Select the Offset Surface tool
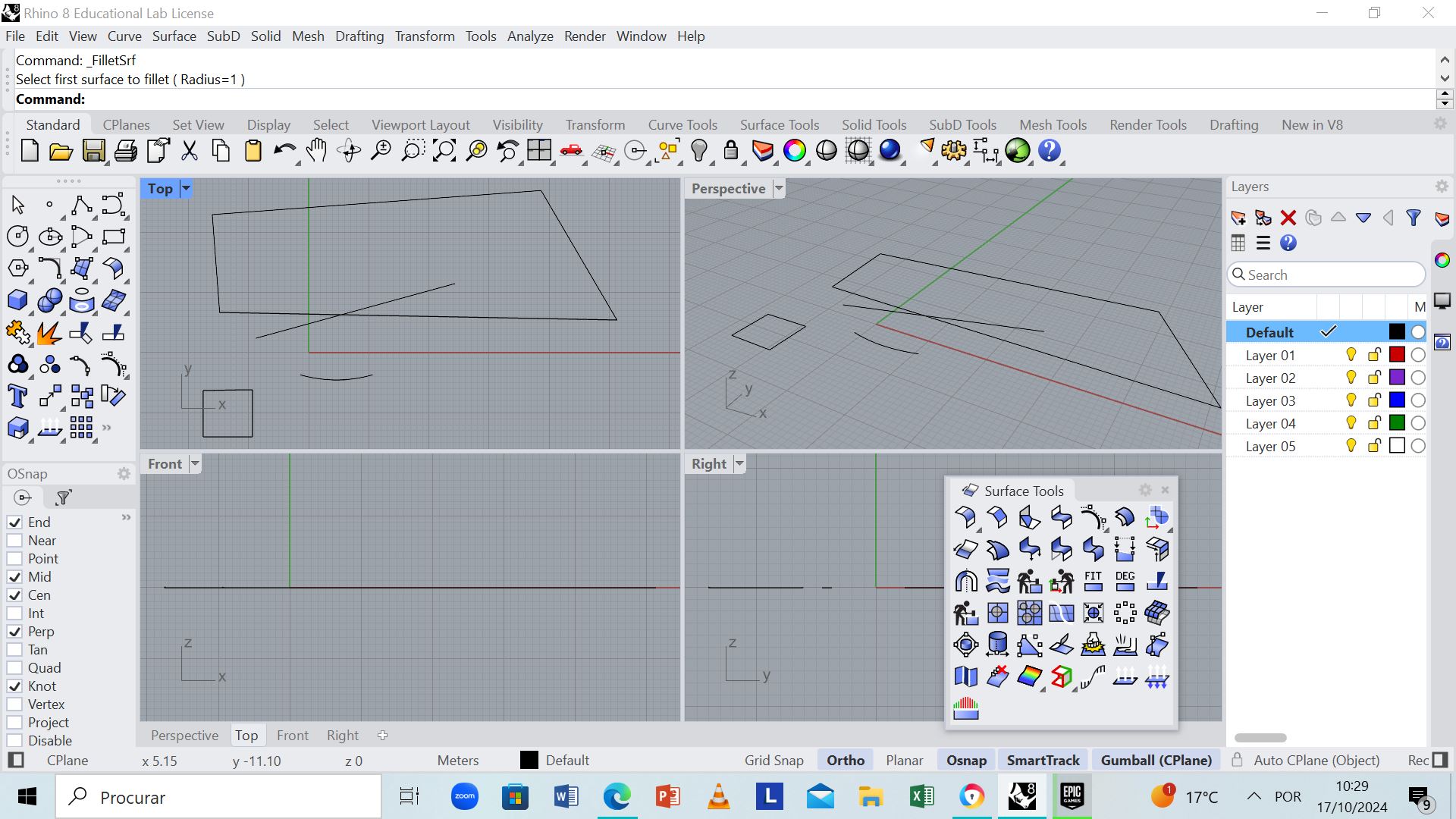The image size is (1456, 819). (x=1157, y=549)
